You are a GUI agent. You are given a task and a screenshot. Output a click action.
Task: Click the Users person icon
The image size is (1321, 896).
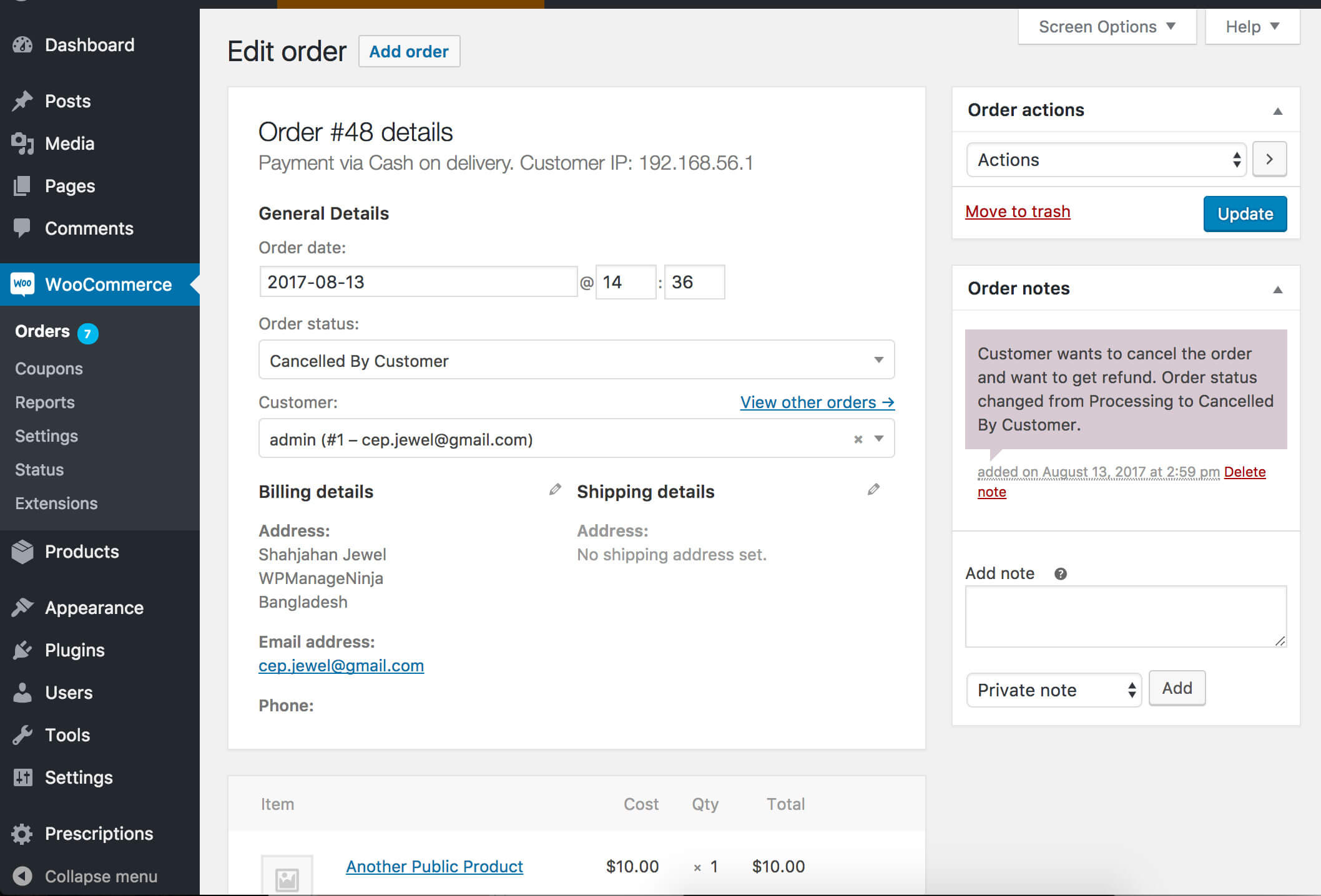pos(22,693)
